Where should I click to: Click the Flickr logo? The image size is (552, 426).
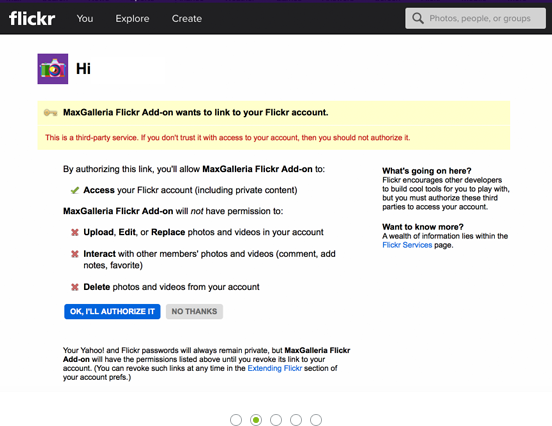point(32,18)
